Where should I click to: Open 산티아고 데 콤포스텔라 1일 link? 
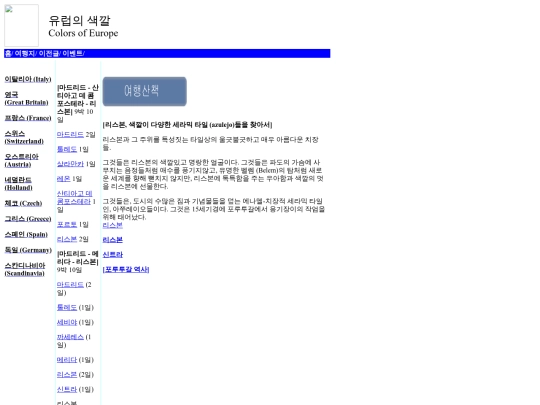coord(74,197)
